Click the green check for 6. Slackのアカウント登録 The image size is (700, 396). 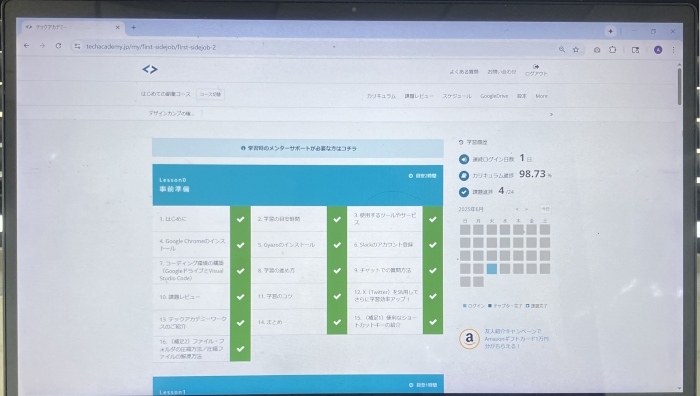[433, 245]
